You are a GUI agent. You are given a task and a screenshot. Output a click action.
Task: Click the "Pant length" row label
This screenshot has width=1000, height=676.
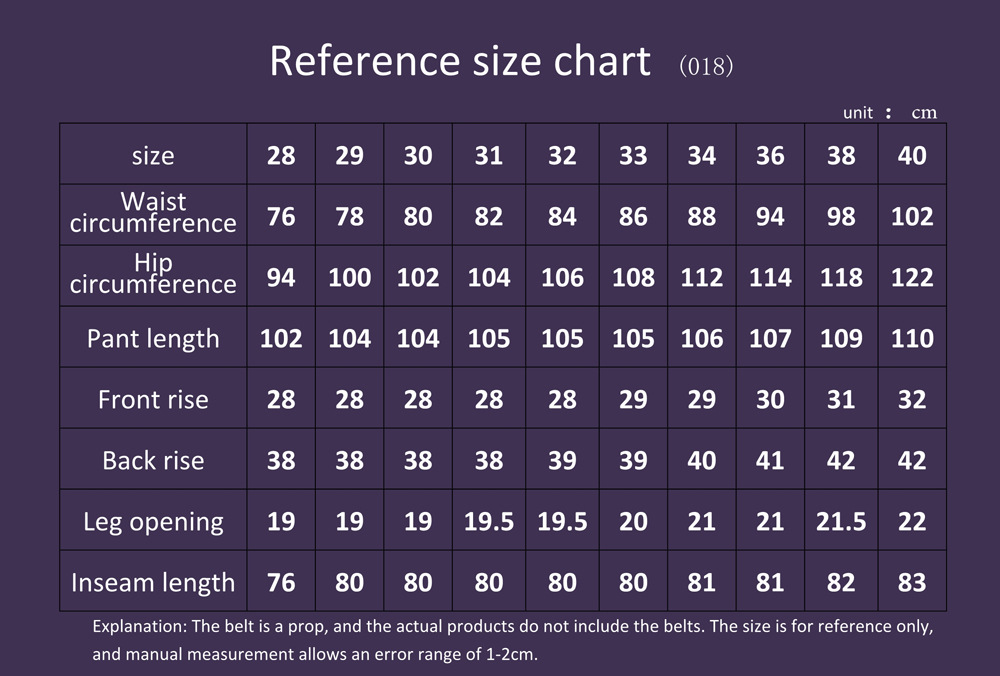point(153,338)
